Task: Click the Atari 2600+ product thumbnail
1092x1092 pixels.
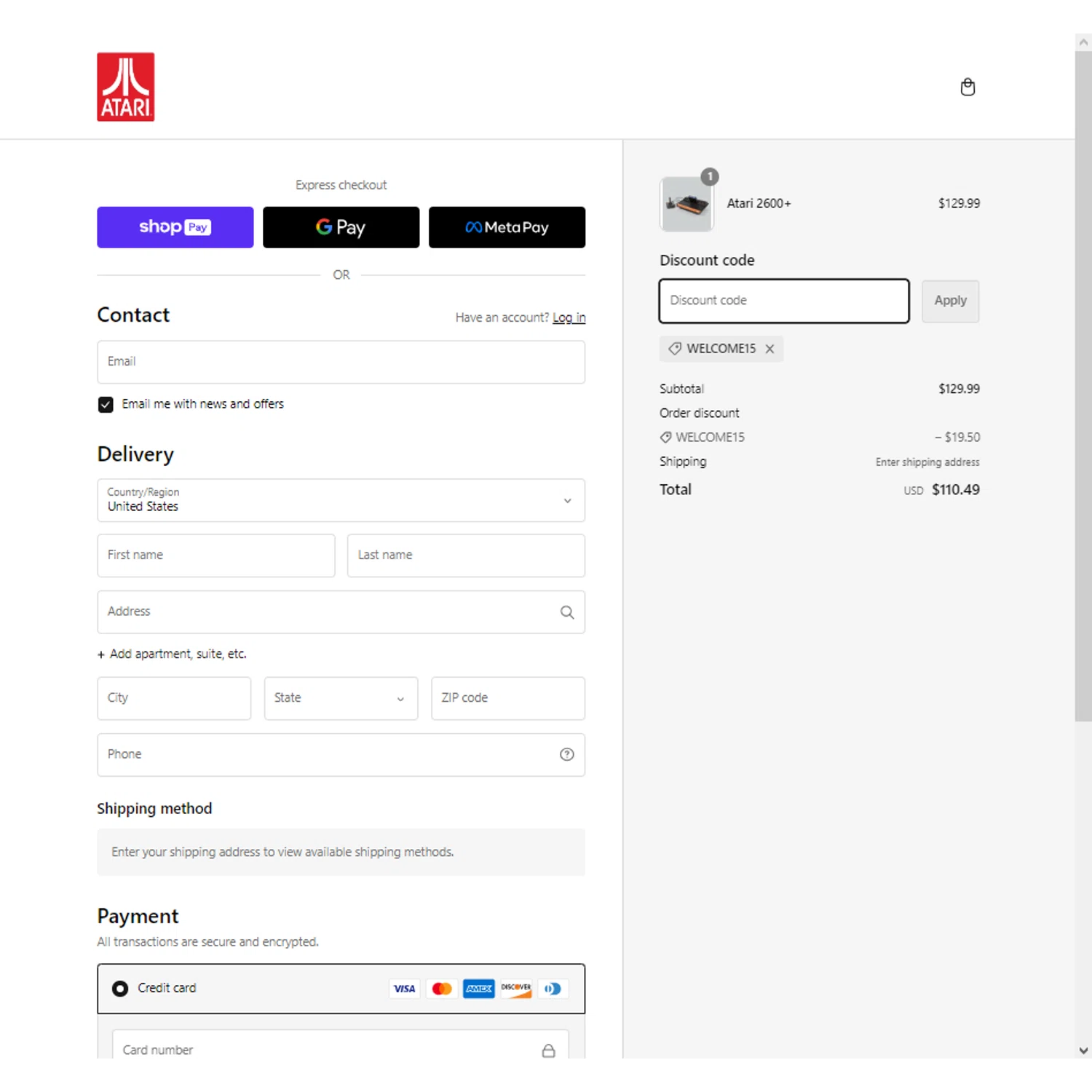Action: 687,204
